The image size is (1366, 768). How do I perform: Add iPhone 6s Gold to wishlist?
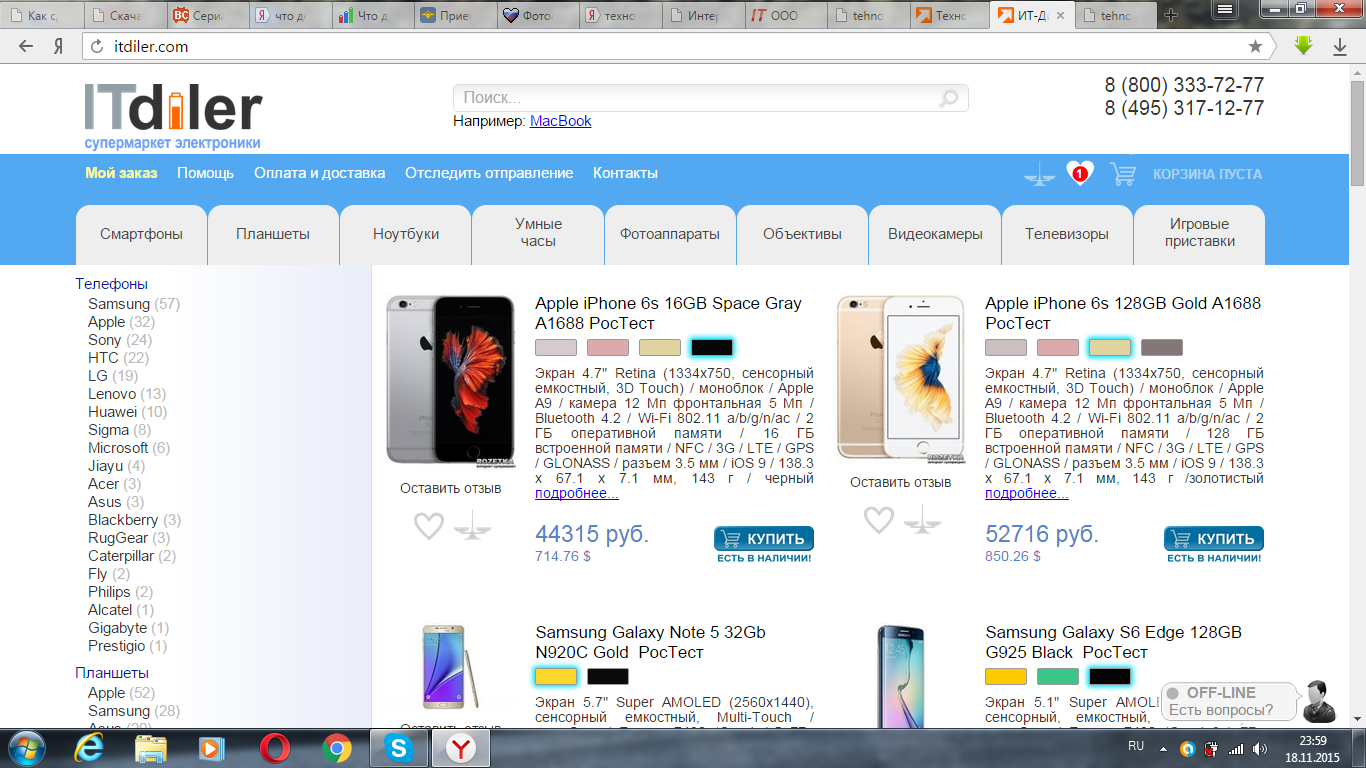[x=878, y=519]
